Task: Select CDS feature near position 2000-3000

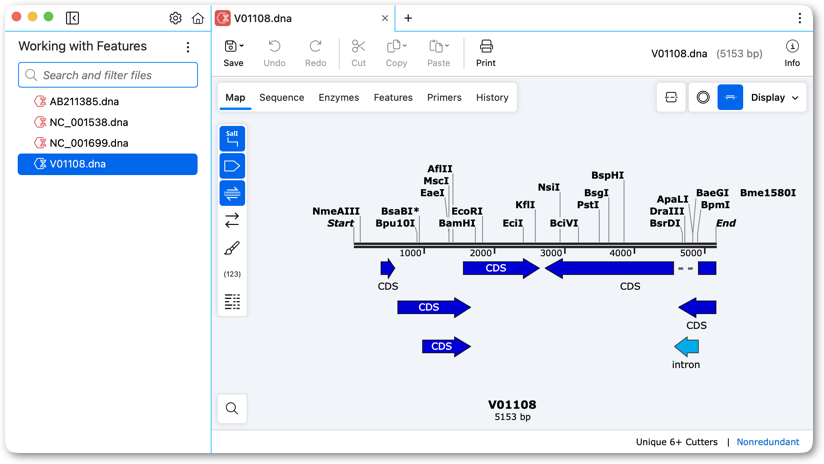Action: point(501,269)
